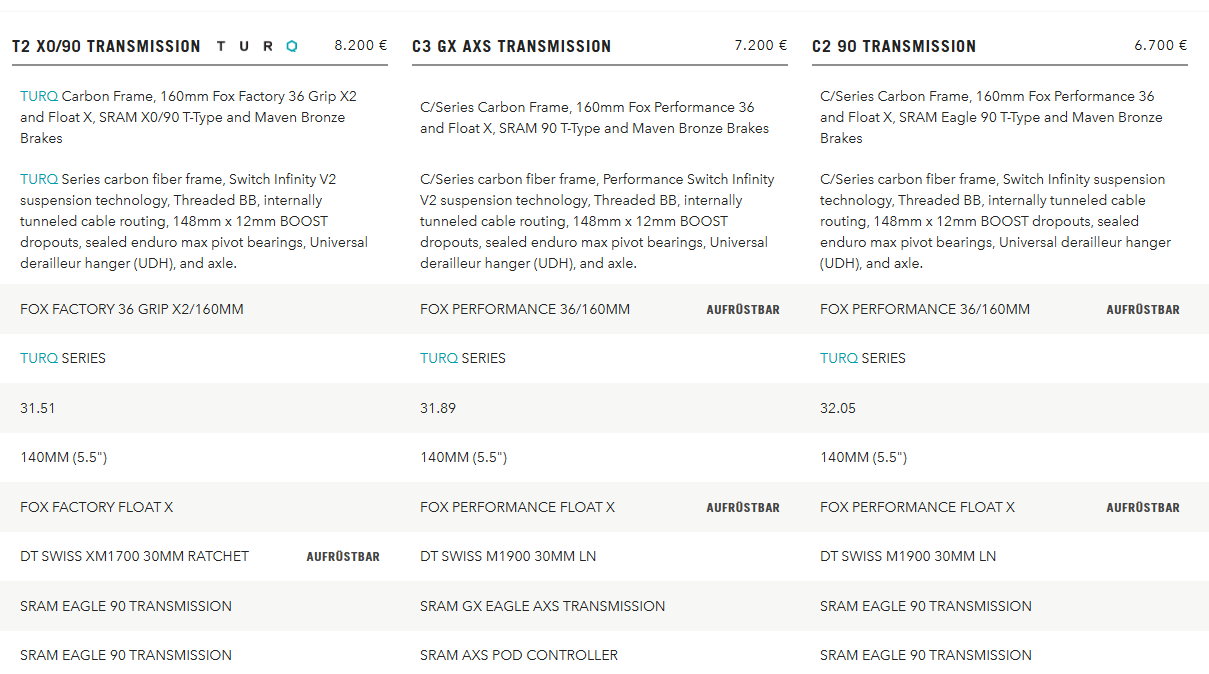The image size is (1209, 674).
Task: Open TURQ link before 'Carbon Frame' in T2 summary
Action: pyautogui.click(x=39, y=97)
